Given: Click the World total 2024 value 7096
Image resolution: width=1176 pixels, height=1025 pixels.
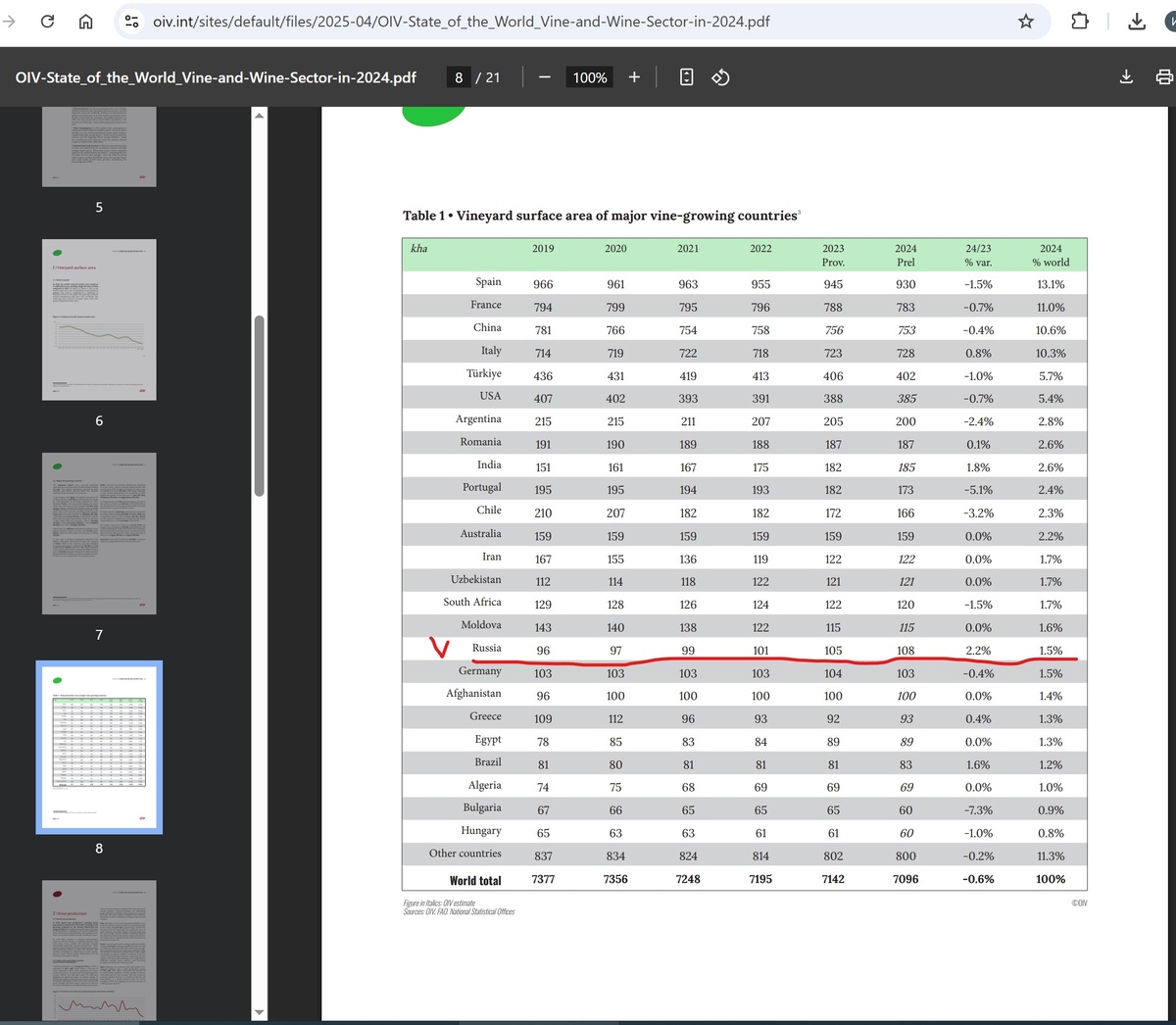Looking at the screenshot, I should click(x=906, y=879).
